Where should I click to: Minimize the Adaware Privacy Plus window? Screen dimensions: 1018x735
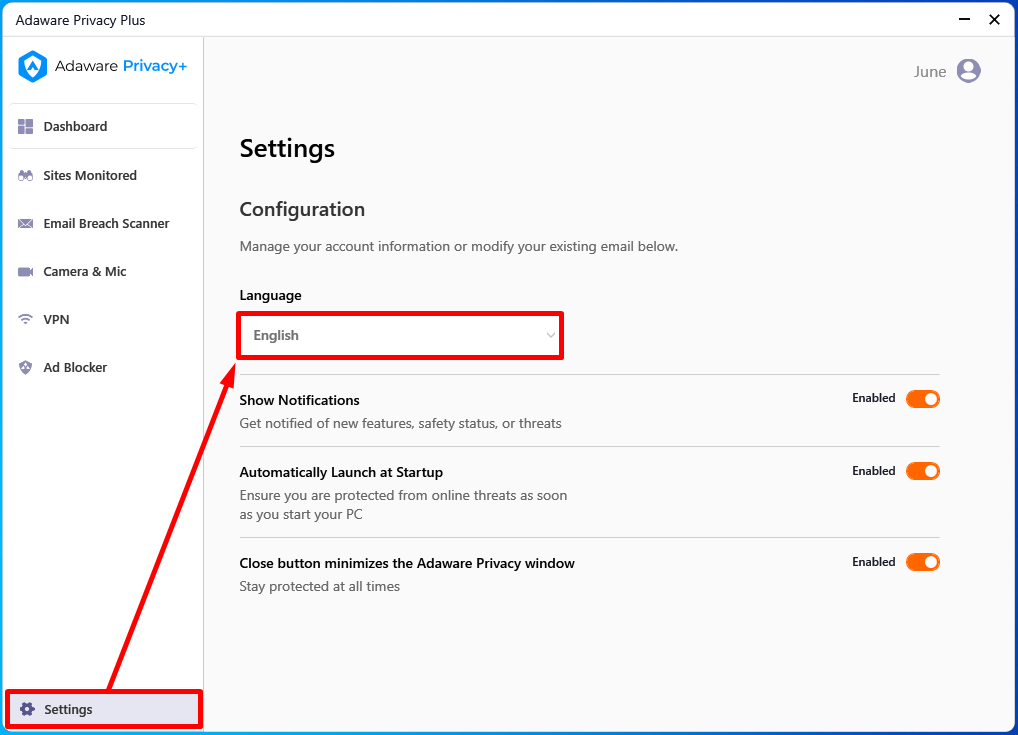pos(964,19)
